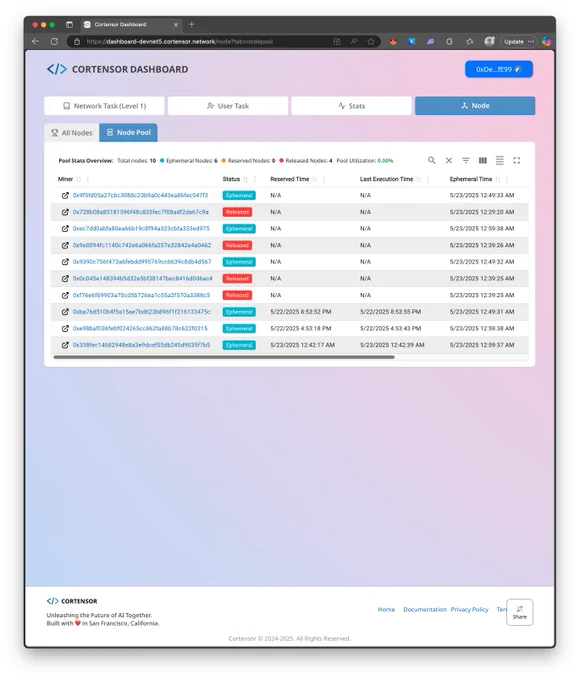Image resolution: width=580 pixels, height=680 pixels.
Task: Open the table search tool
Action: (431, 160)
